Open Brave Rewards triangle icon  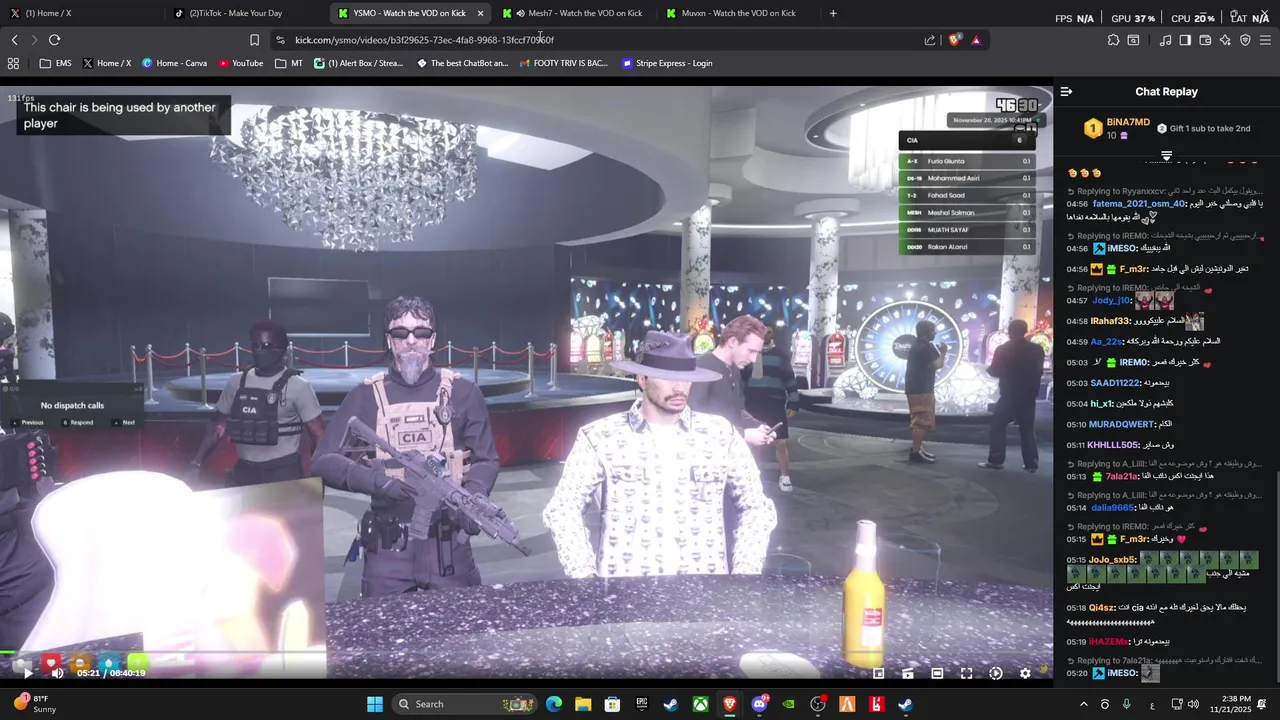[976, 40]
